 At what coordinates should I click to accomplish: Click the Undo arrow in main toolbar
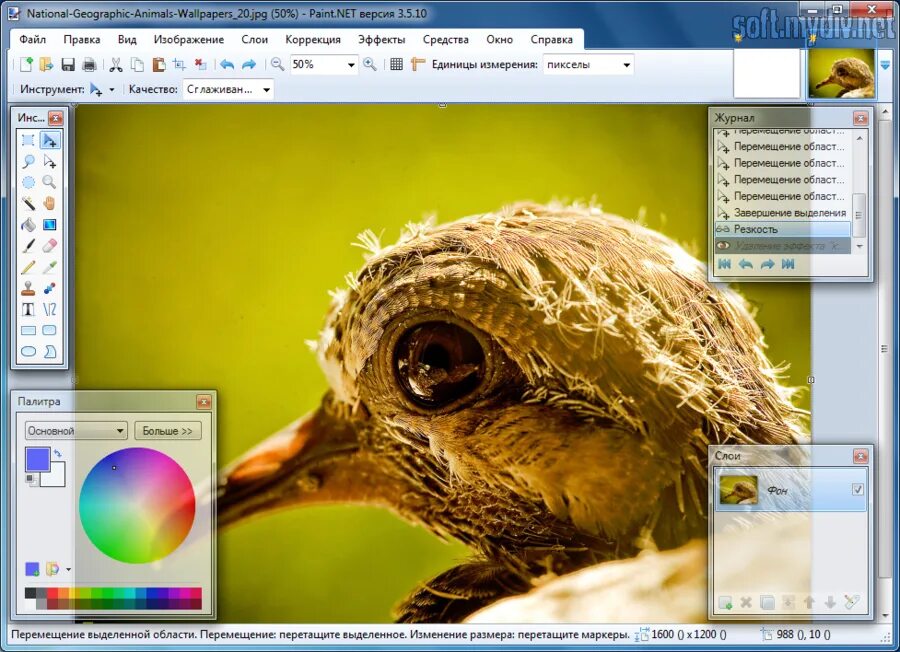click(x=227, y=64)
